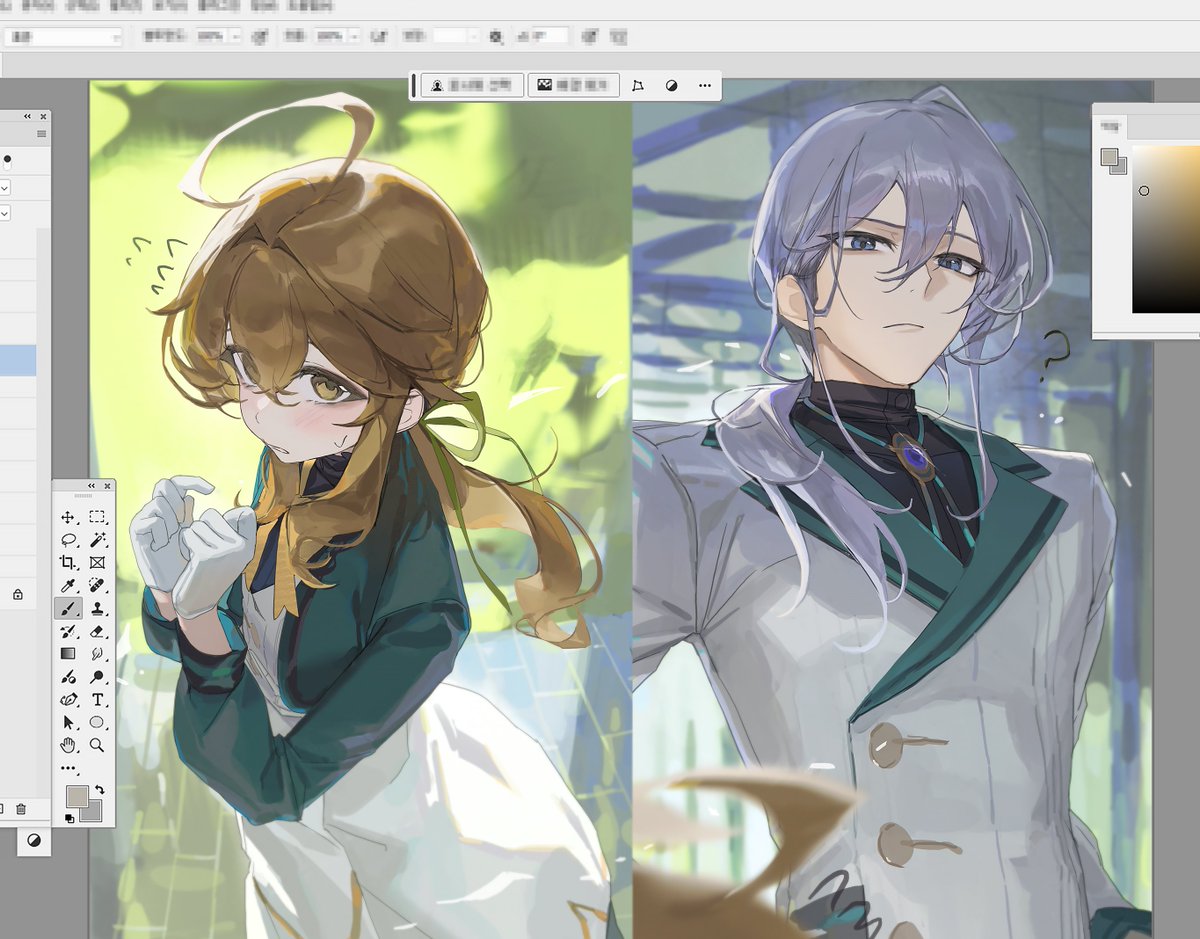Viewport: 1200px width, 939px height.
Task: Click the lock icon in the left panel
Action: 18,595
